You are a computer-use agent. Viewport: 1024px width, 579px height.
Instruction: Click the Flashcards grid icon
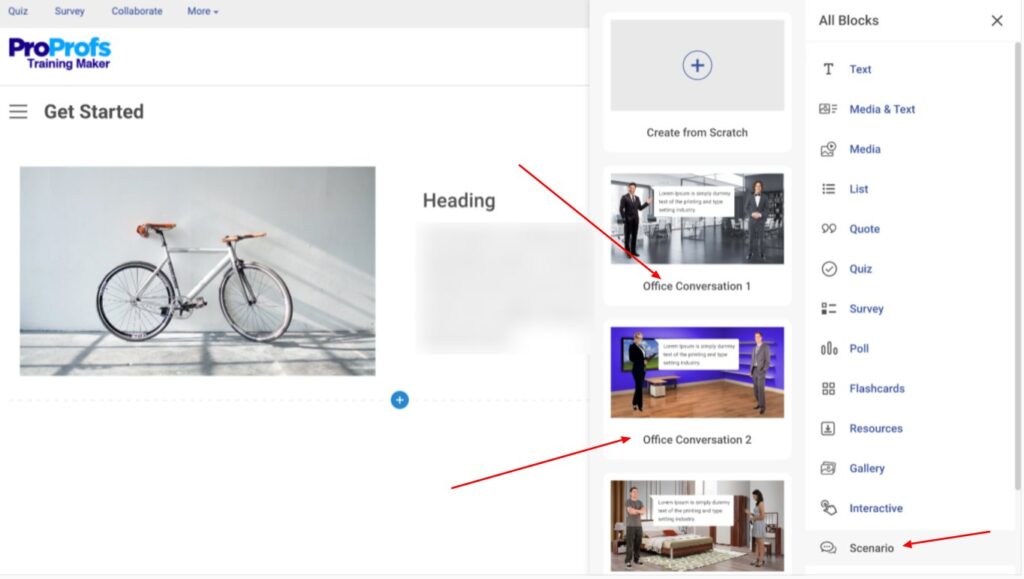pos(828,388)
